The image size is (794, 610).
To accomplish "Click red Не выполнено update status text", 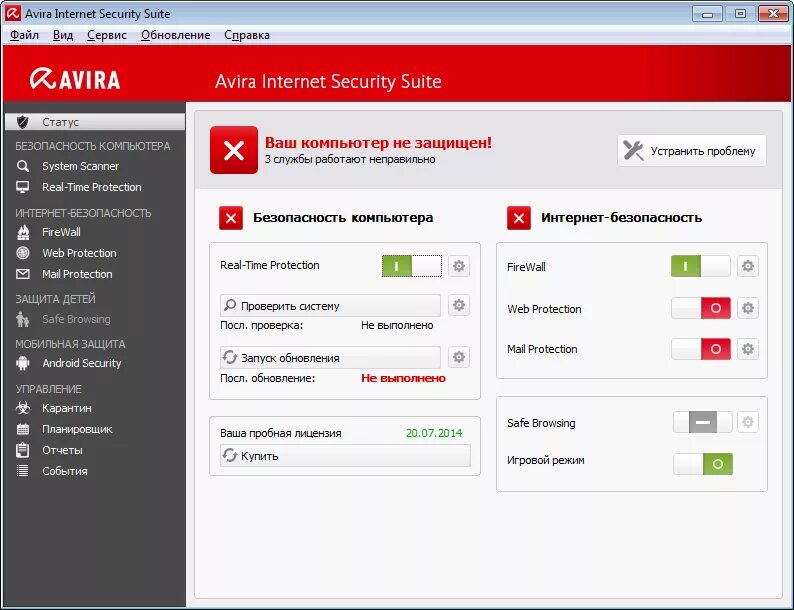I will (x=403, y=378).
